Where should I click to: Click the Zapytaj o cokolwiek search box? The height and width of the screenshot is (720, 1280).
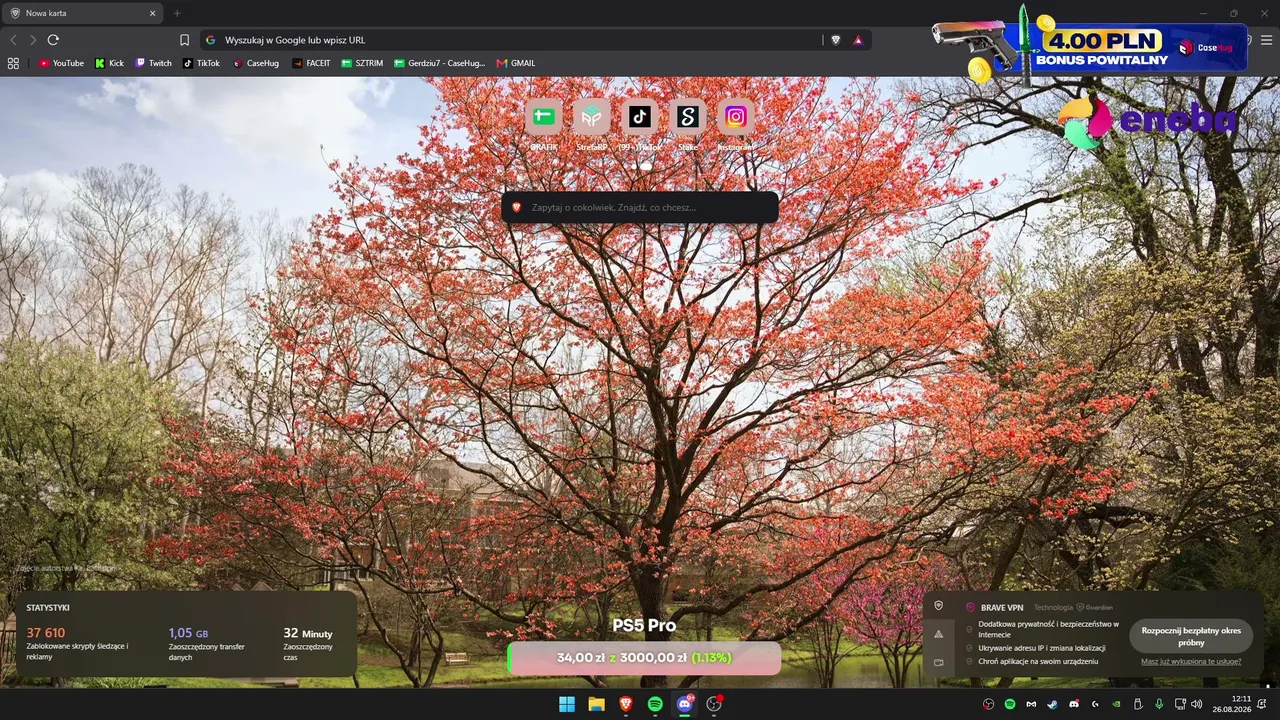640,207
